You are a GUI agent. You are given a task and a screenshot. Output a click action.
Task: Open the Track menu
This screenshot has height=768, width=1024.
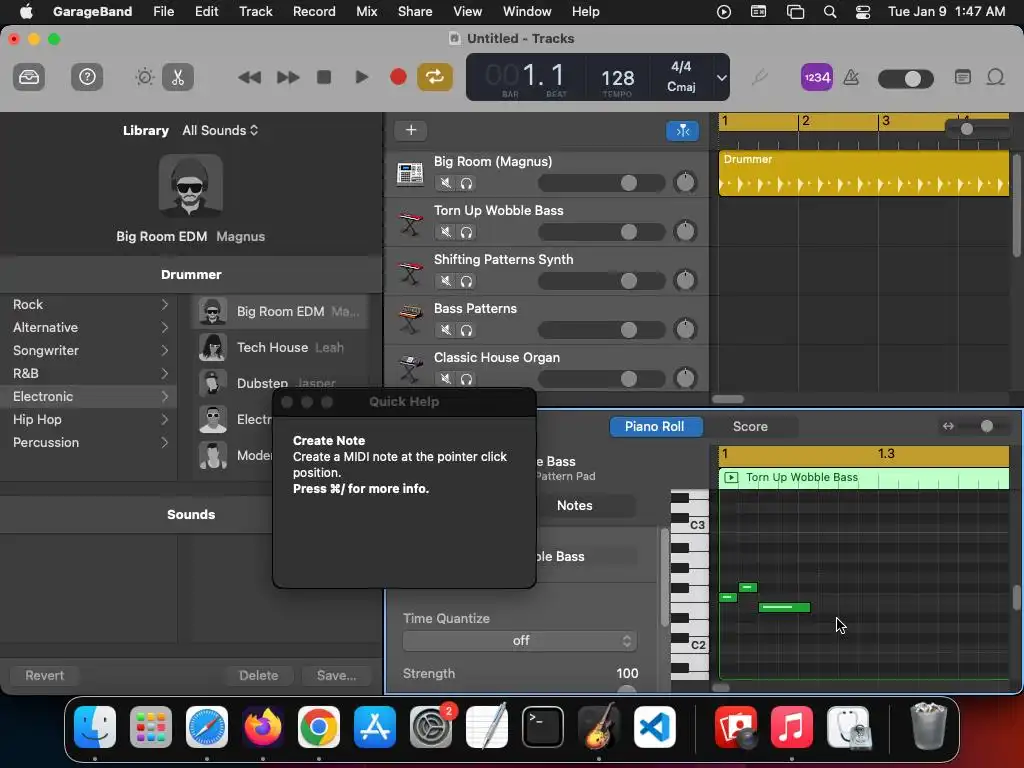pyautogui.click(x=255, y=12)
